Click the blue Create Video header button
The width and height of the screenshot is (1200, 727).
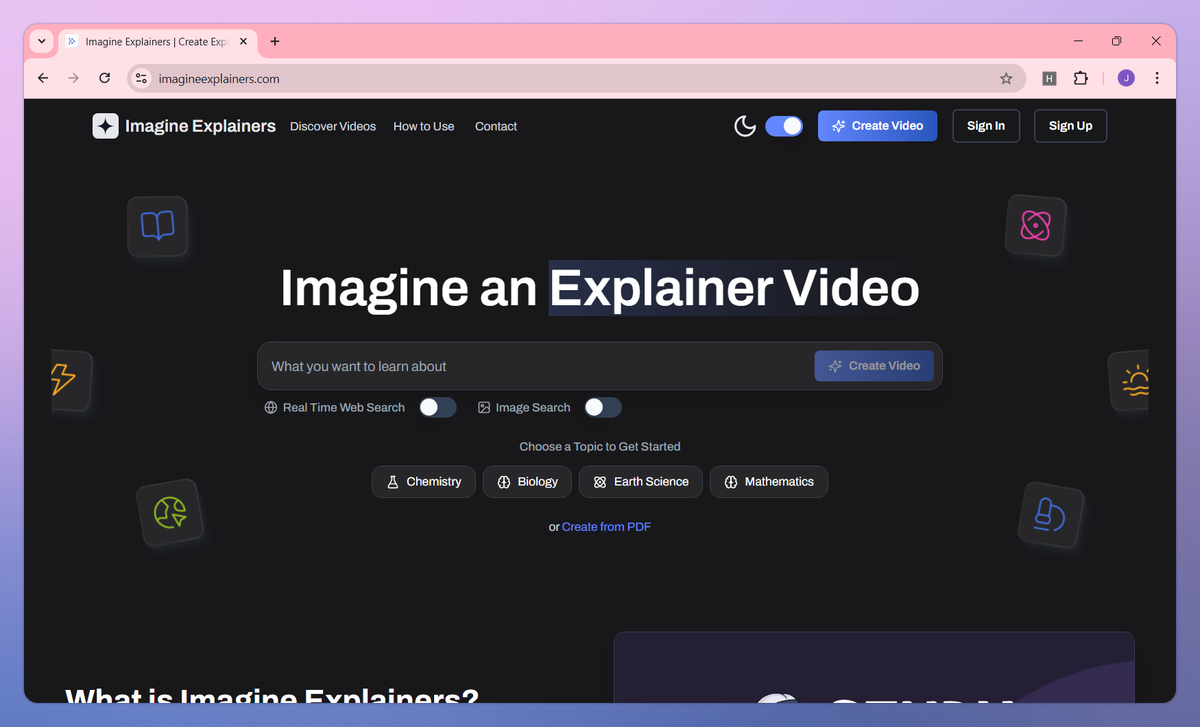pyautogui.click(x=877, y=126)
